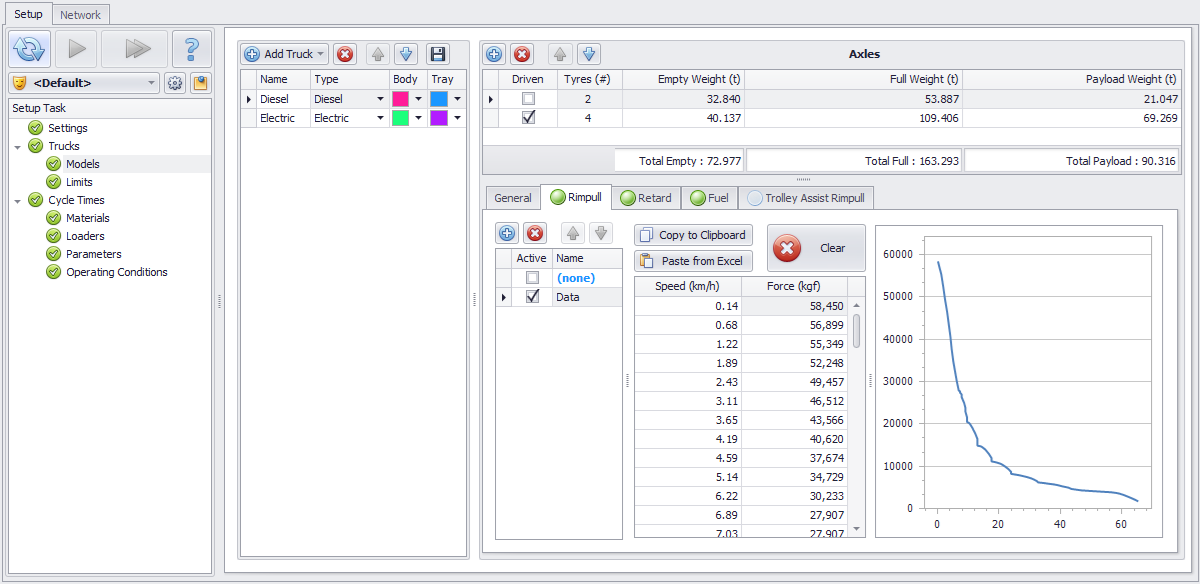Click scrollbar down arrow in speed-force table

pos(856,529)
